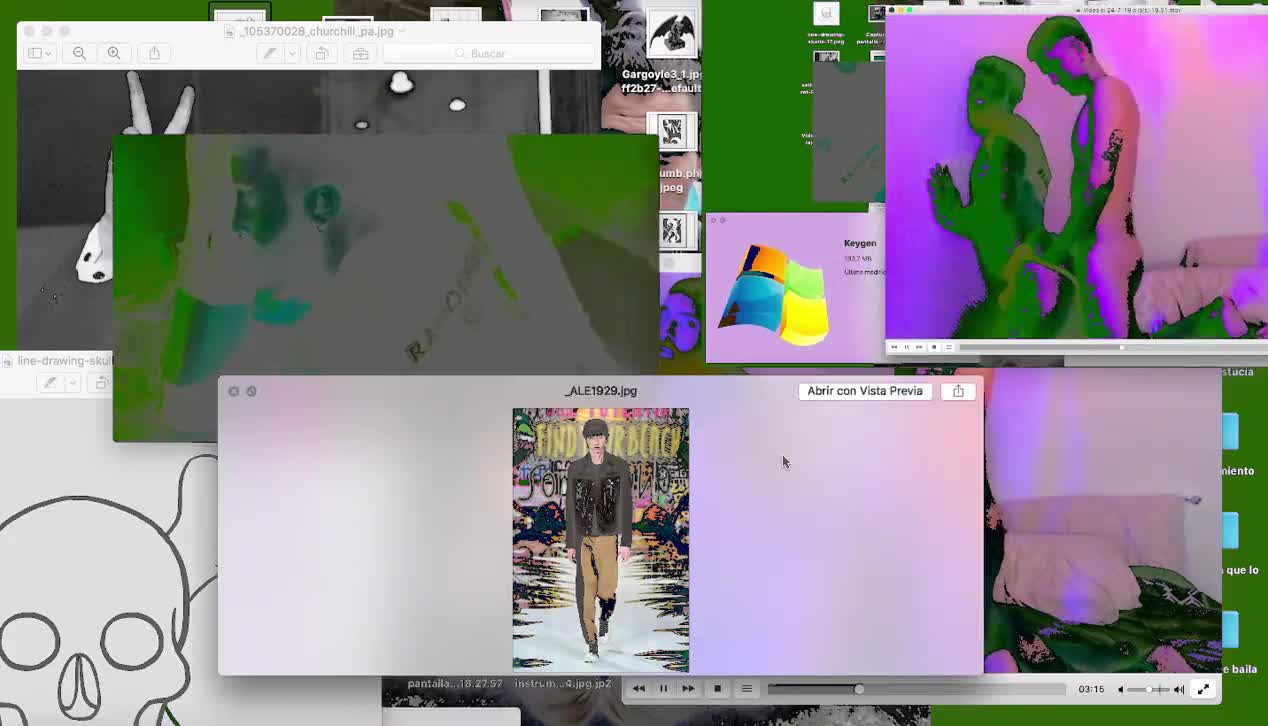Close the _ALE1929.jpg Quick Look window
The width and height of the screenshot is (1268, 726).
click(234, 391)
